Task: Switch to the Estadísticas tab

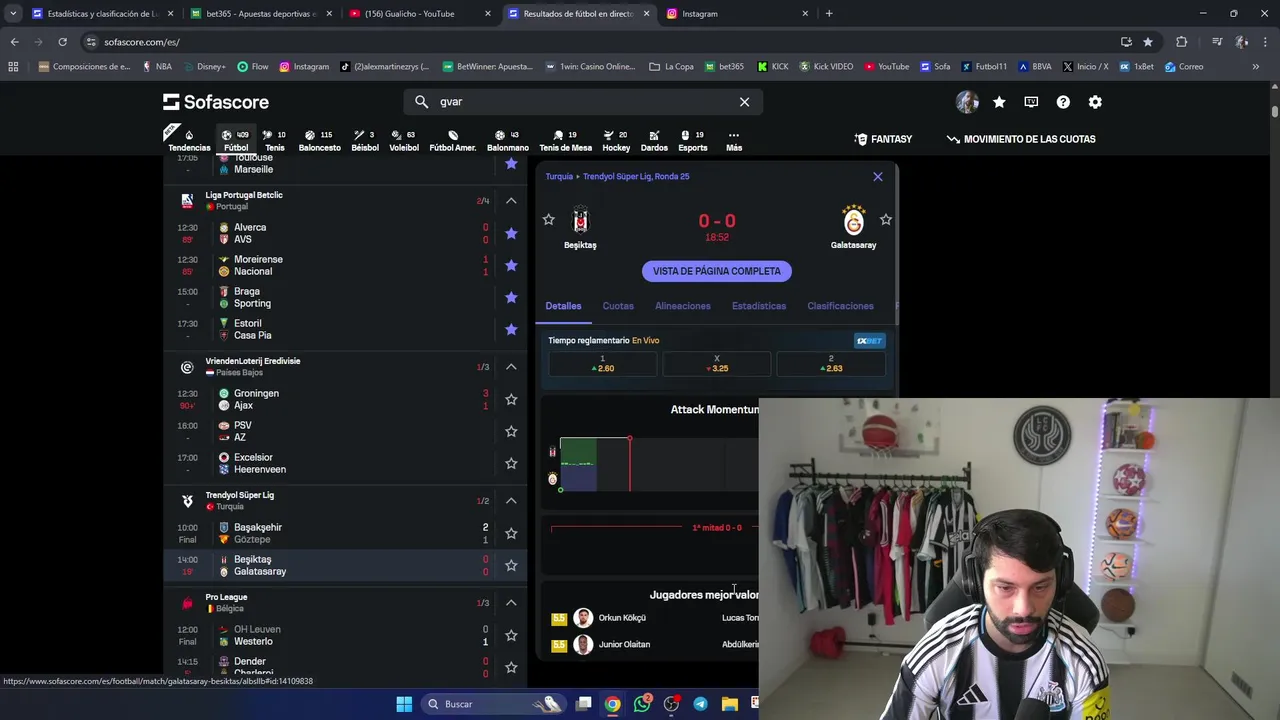Action: [759, 306]
